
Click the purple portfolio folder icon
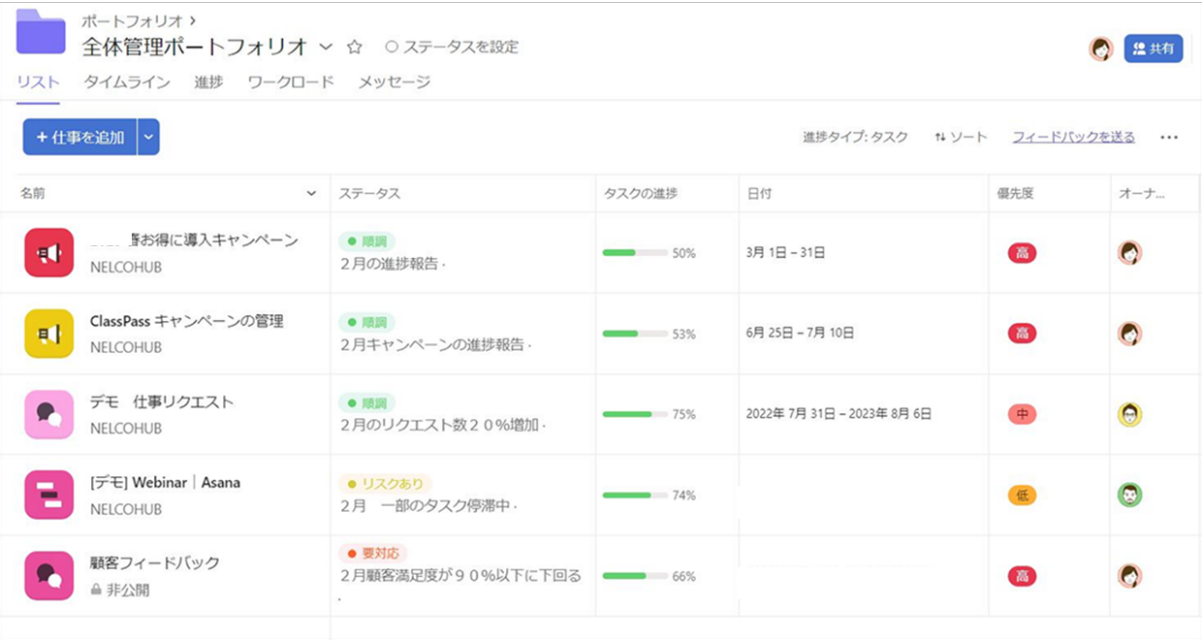pos(41,32)
